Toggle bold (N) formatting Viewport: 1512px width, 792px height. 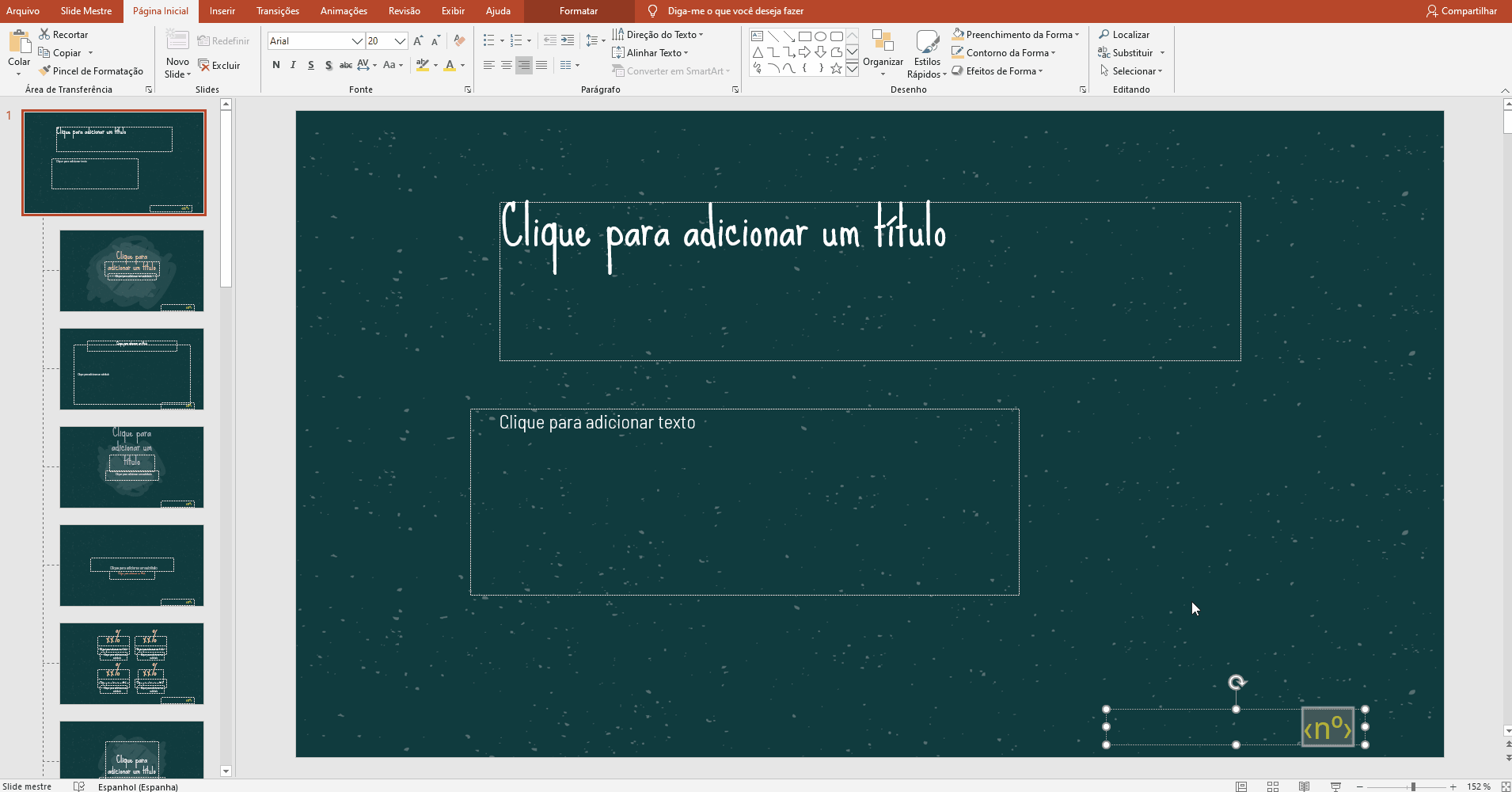[276, 65]
